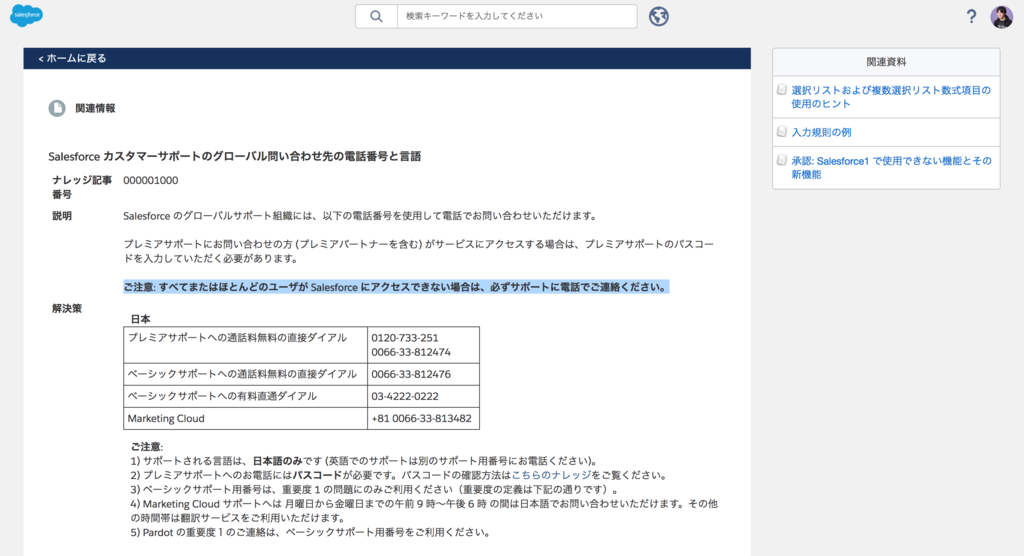Click the プレミアサポートへの通話料無料の直接ダイアル cell

tap(246, 345)
